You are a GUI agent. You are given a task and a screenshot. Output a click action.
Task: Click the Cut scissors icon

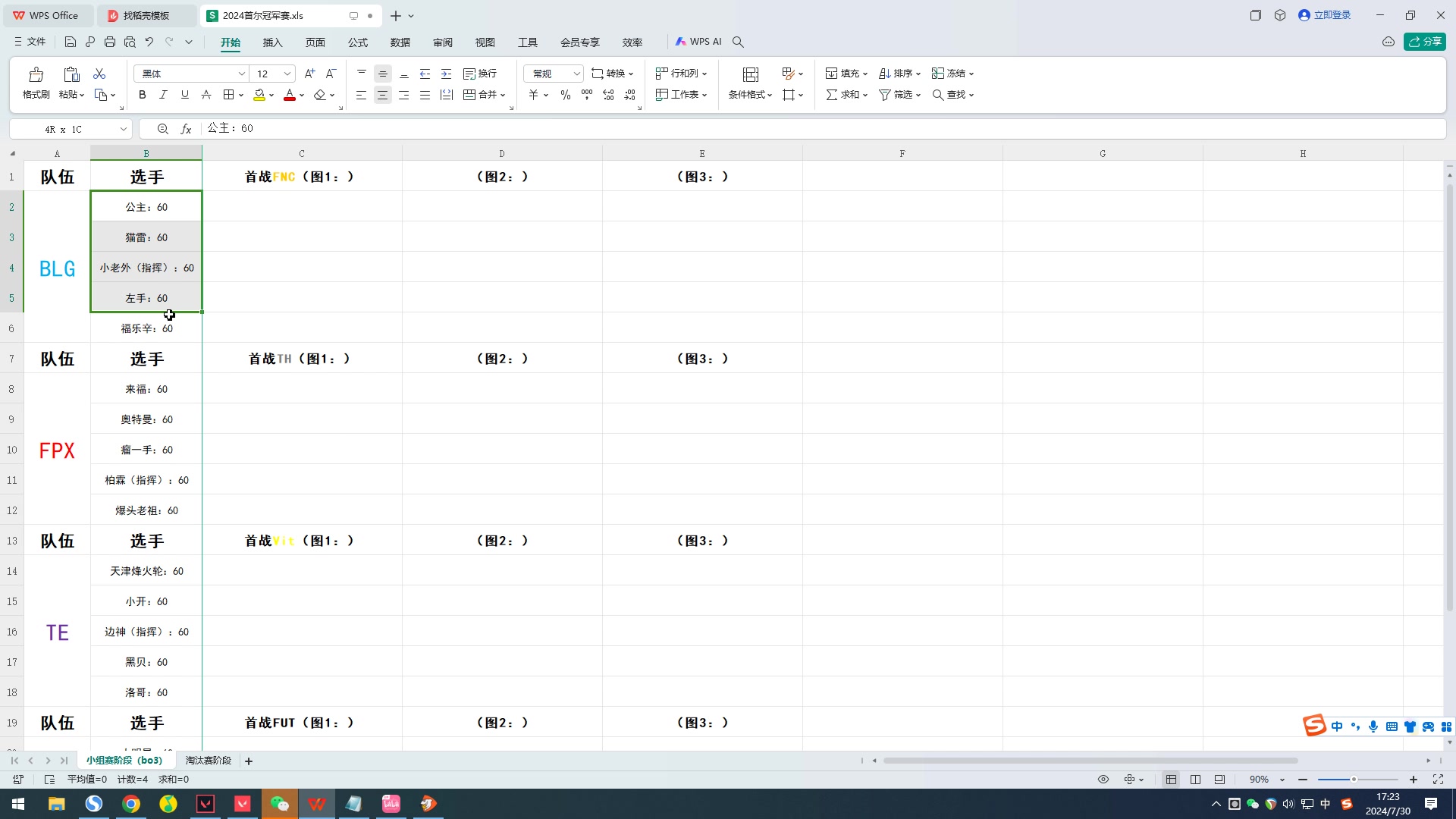[99, 74]
